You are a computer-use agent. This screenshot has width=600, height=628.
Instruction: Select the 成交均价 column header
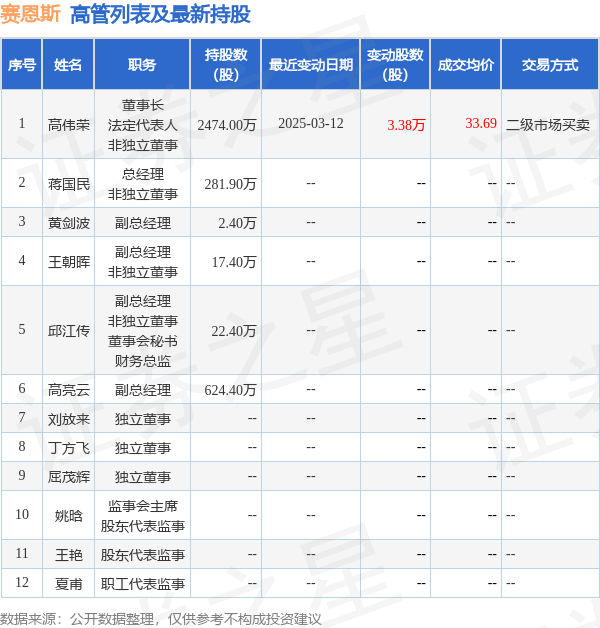point(465,64)
